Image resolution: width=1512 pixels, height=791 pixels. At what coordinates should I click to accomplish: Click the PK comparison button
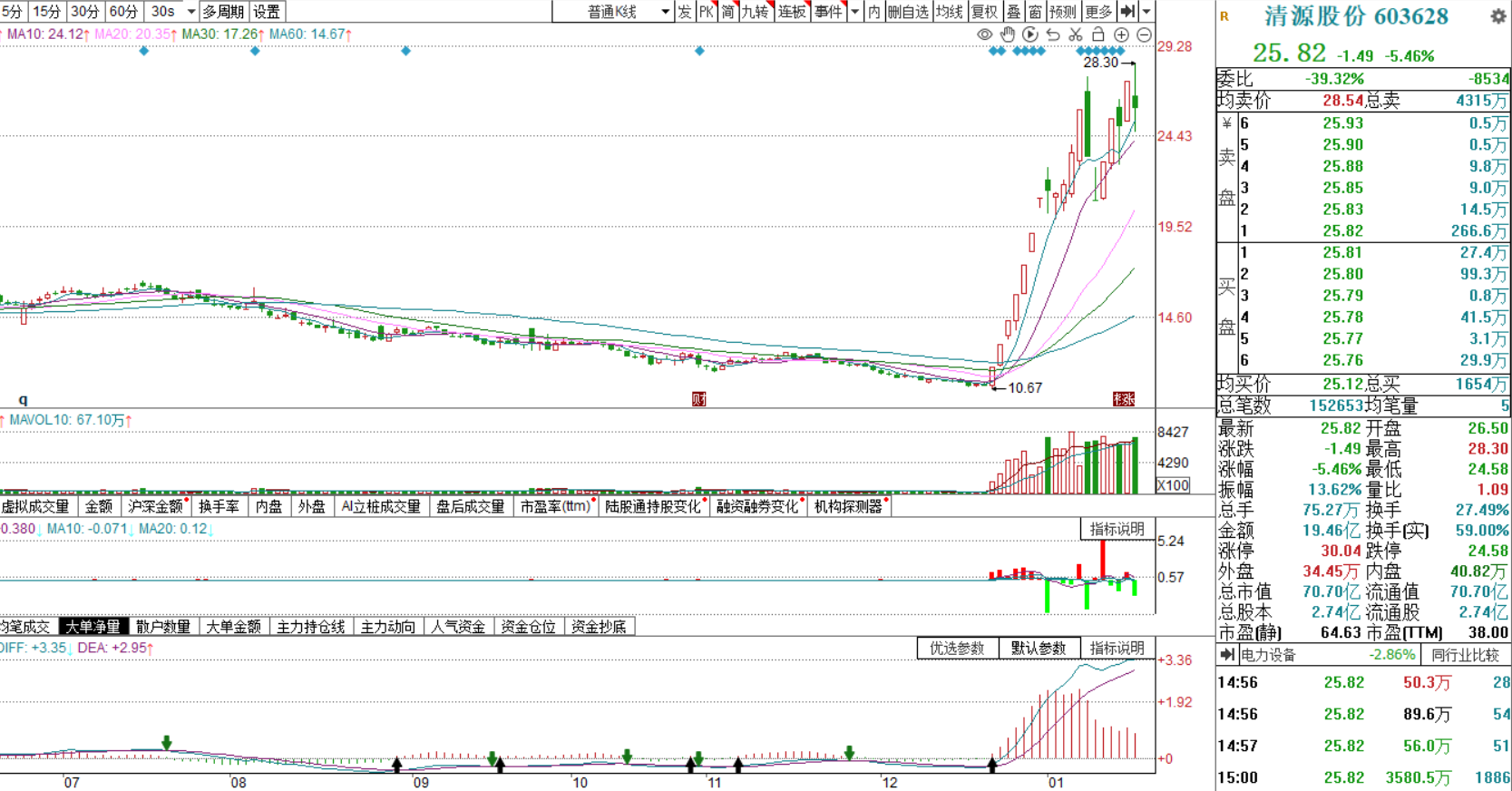coord(707,11)
